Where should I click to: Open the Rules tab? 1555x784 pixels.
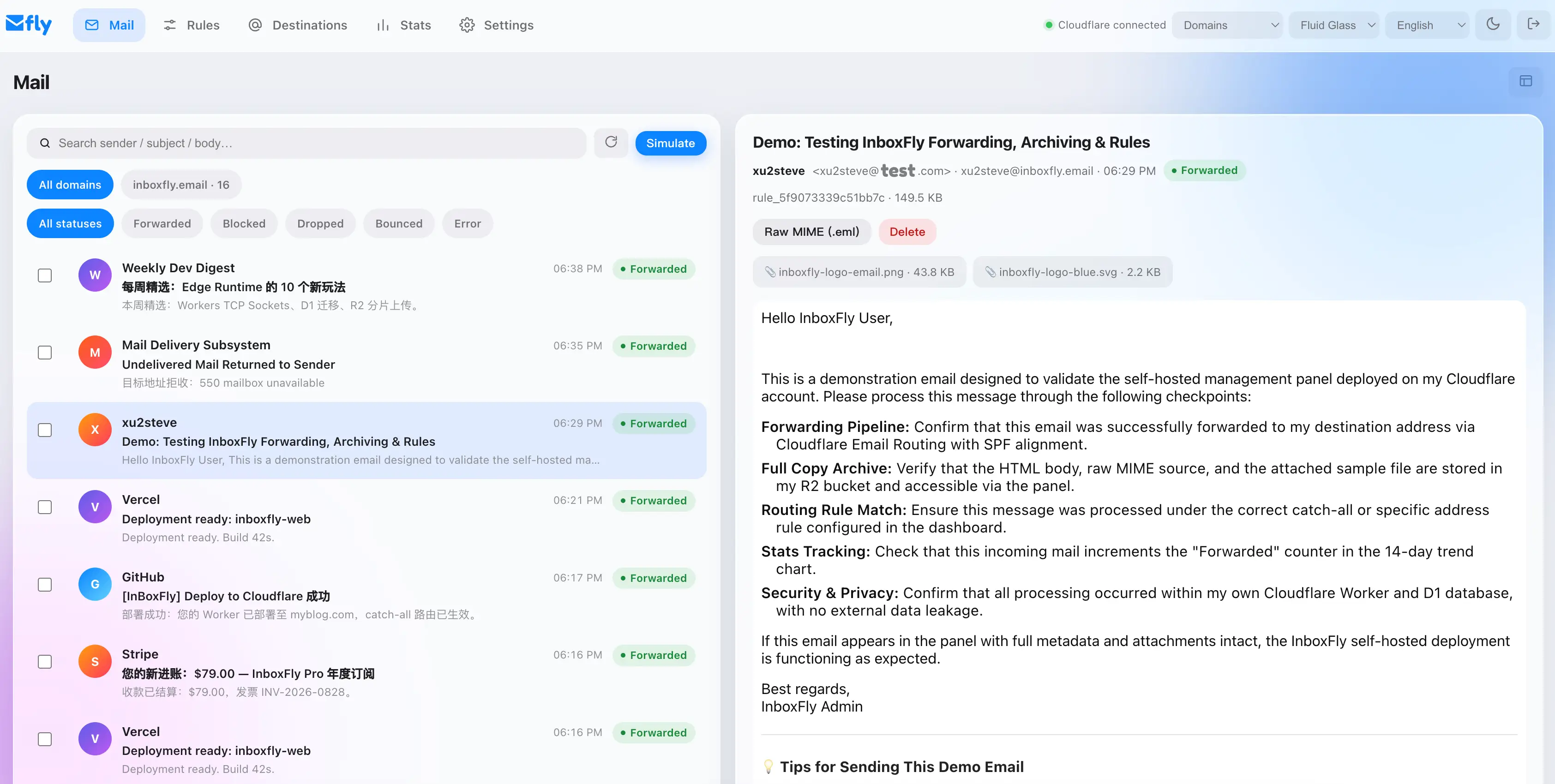tap(192, 25)
